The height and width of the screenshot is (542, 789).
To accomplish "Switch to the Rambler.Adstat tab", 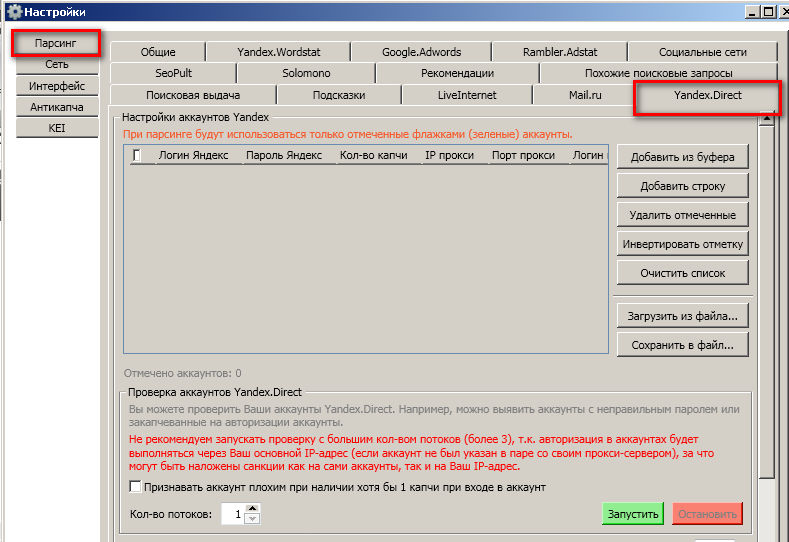I will pos(560,52).
